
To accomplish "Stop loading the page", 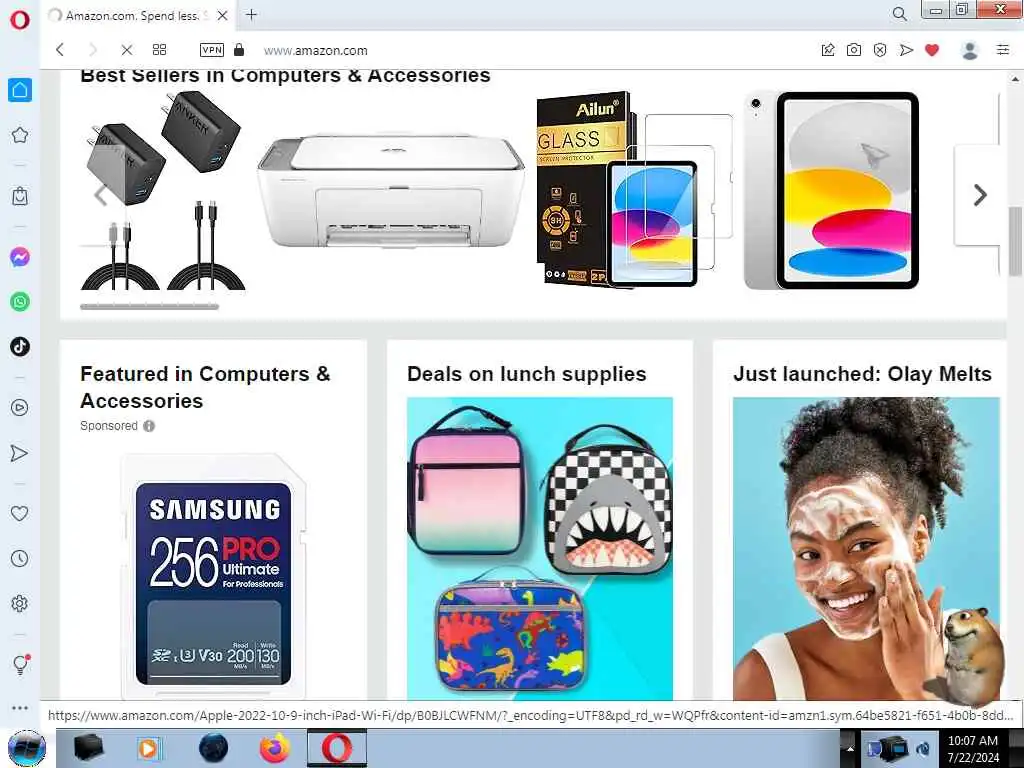I will 127,50.
